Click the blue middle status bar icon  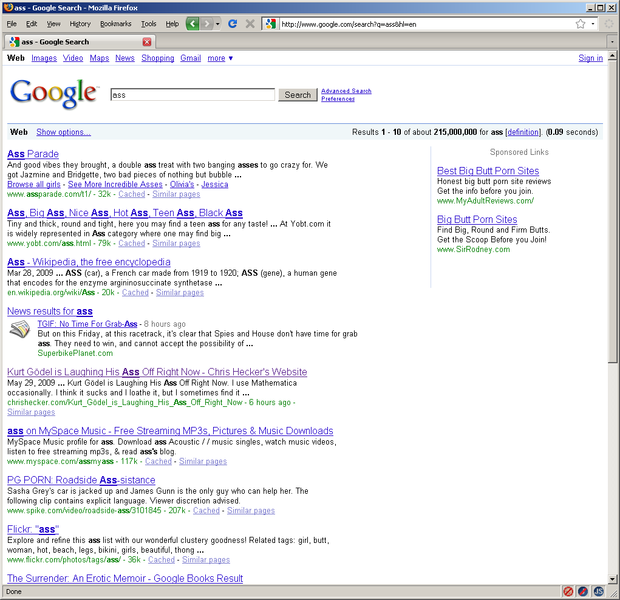click(583, 591)
